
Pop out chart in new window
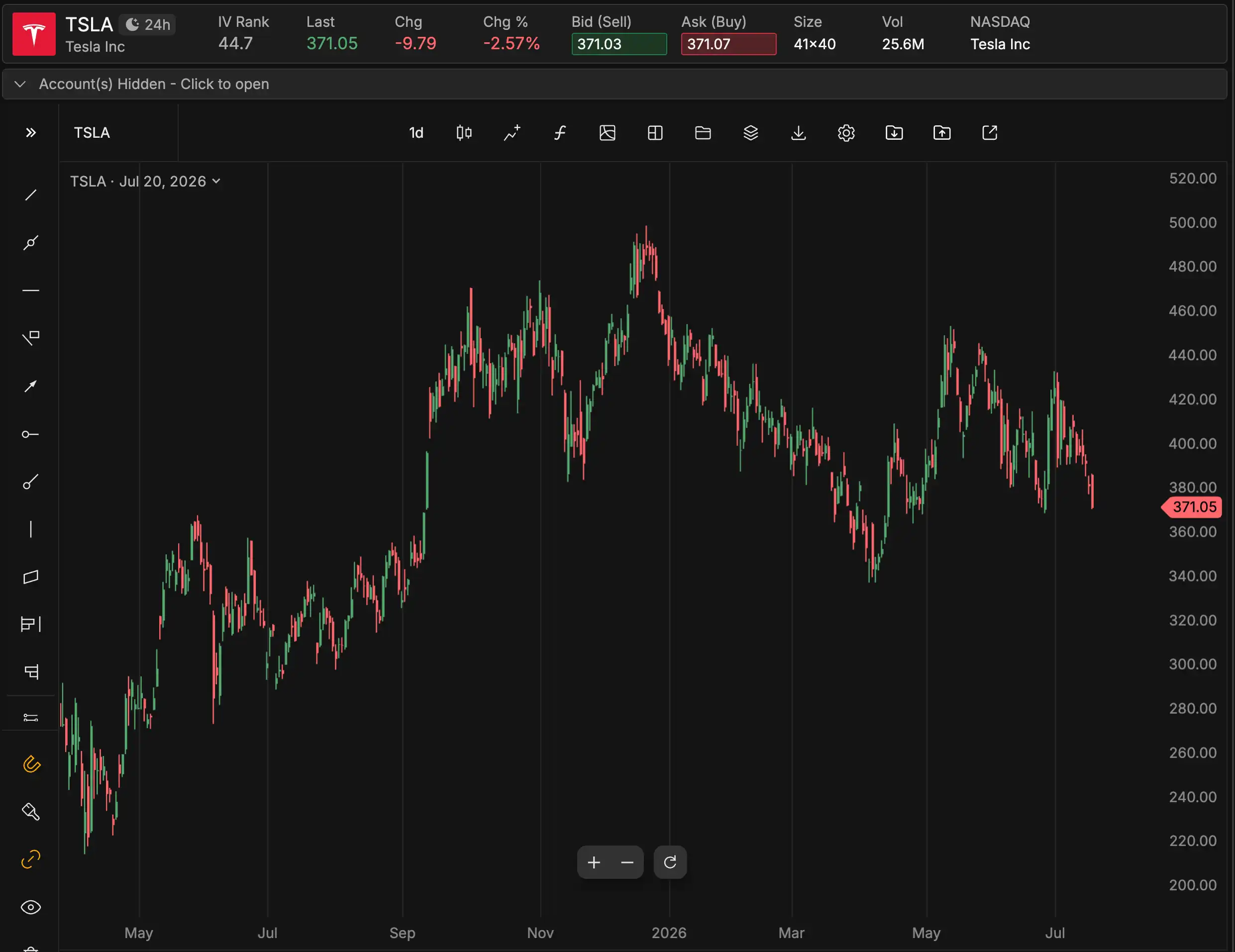(x=990, y=133)
